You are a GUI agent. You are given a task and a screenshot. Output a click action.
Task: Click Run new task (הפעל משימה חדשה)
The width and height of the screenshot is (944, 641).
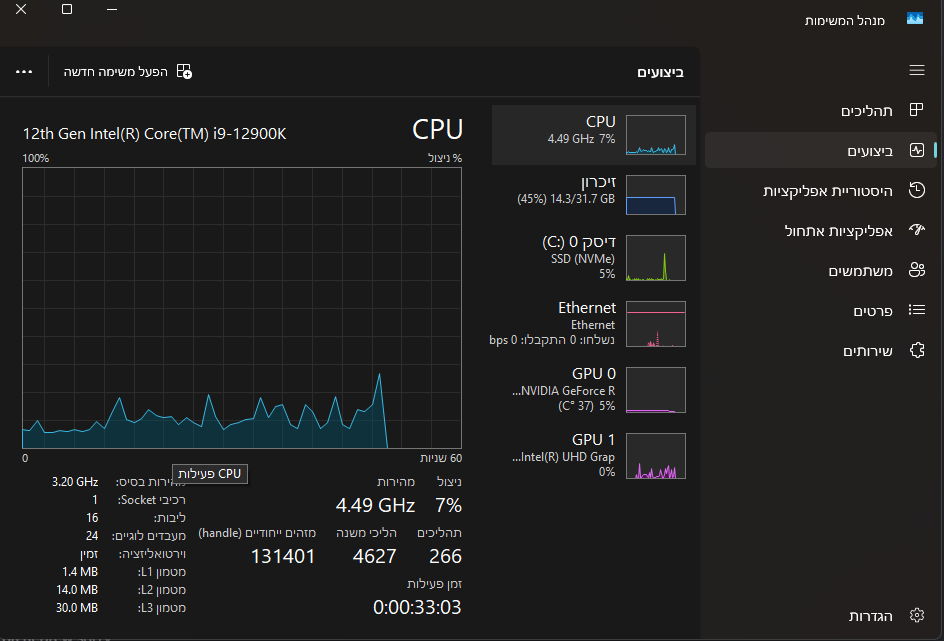[128, 72]
